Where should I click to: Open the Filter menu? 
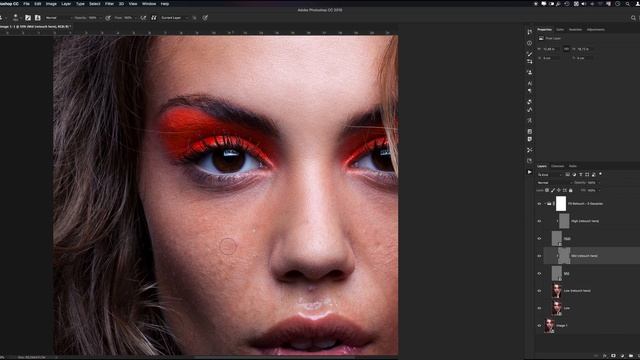109,4
